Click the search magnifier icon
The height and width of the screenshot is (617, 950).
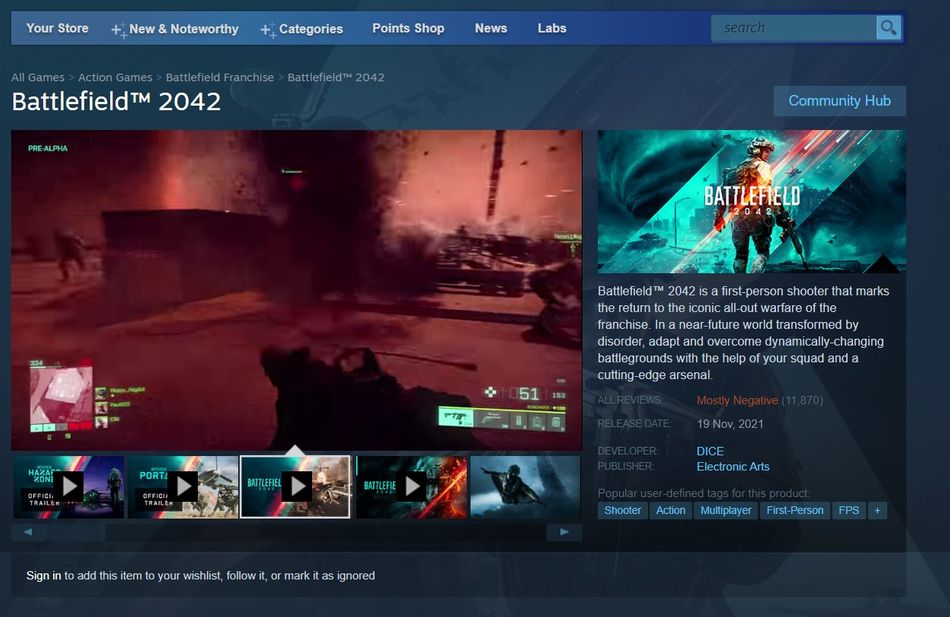pos(888,28)
